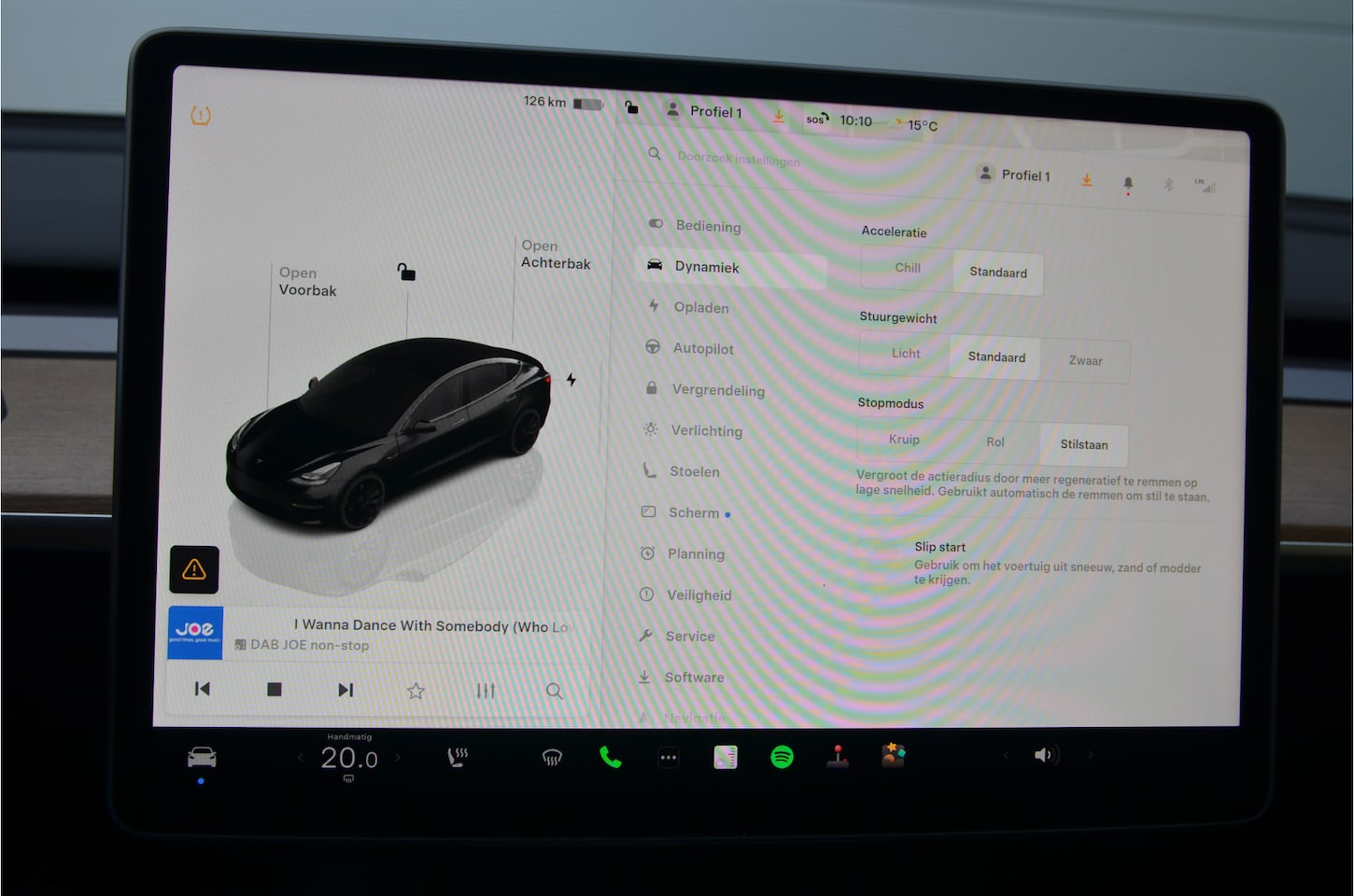Click the Doorzoek instellingen search field
This screenshot has width=1354, height=896.
click(738, 159)
